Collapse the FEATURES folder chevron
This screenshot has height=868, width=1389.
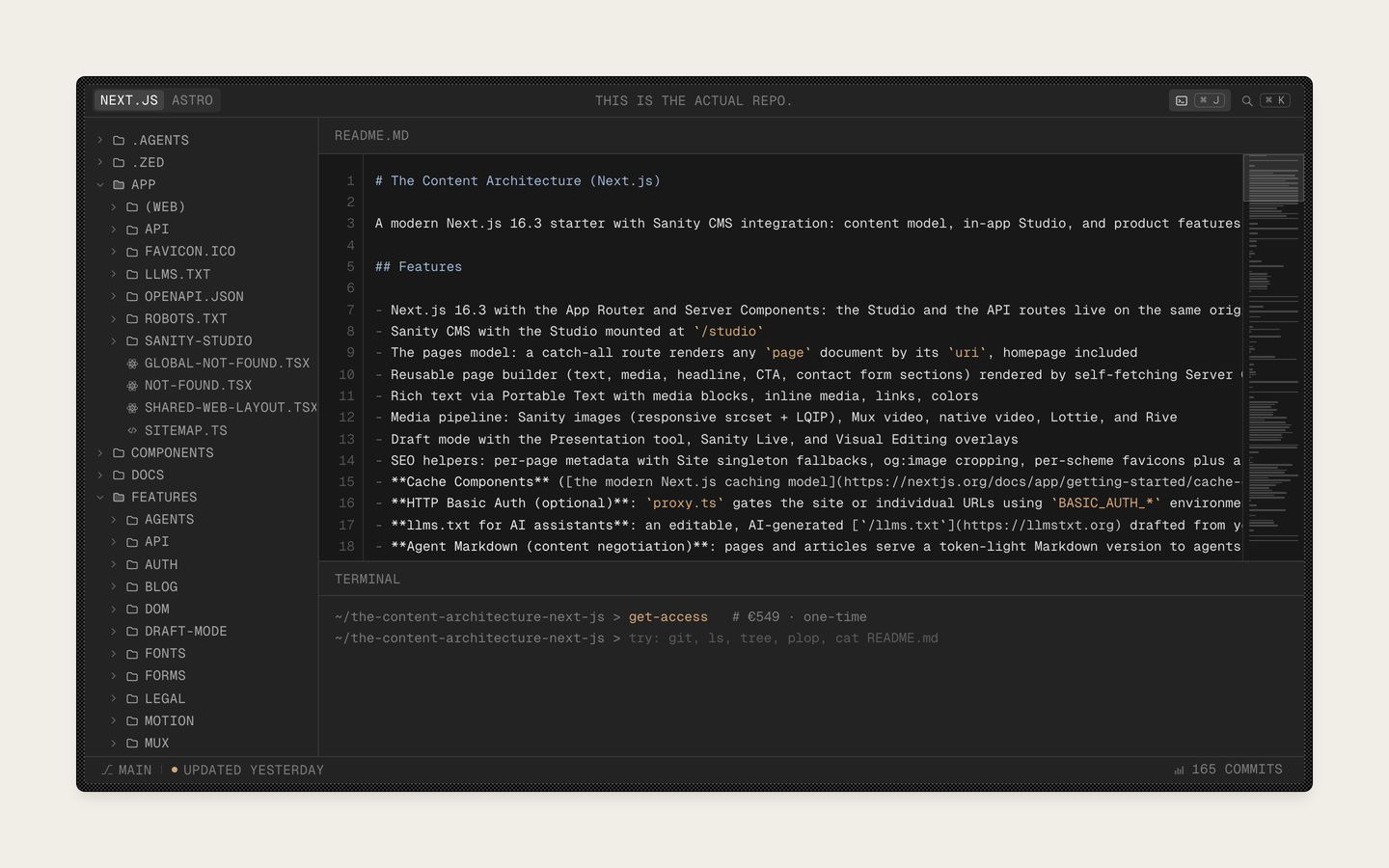pyautogui.click(x=100, y=497)
